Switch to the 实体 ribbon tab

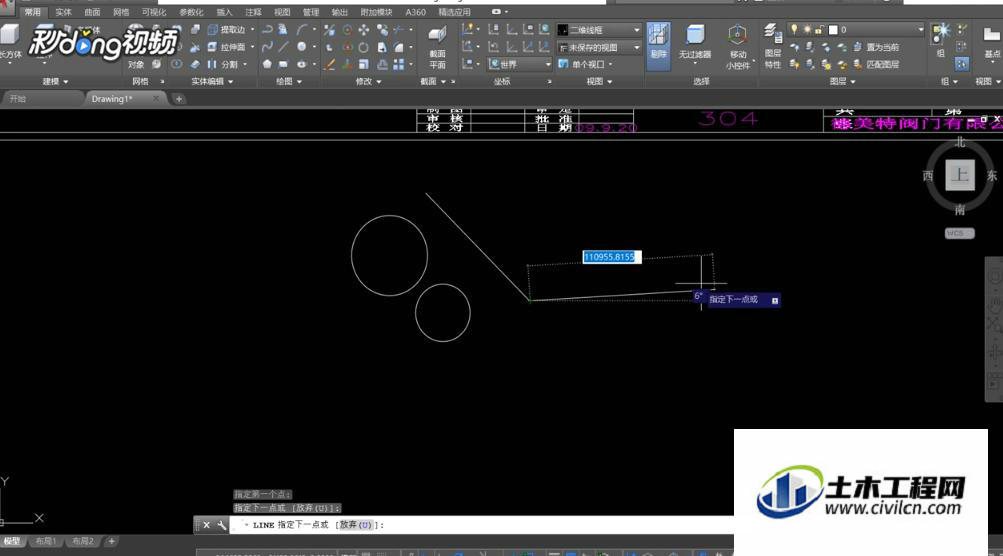pyautogui.click(x=63, y=12)
